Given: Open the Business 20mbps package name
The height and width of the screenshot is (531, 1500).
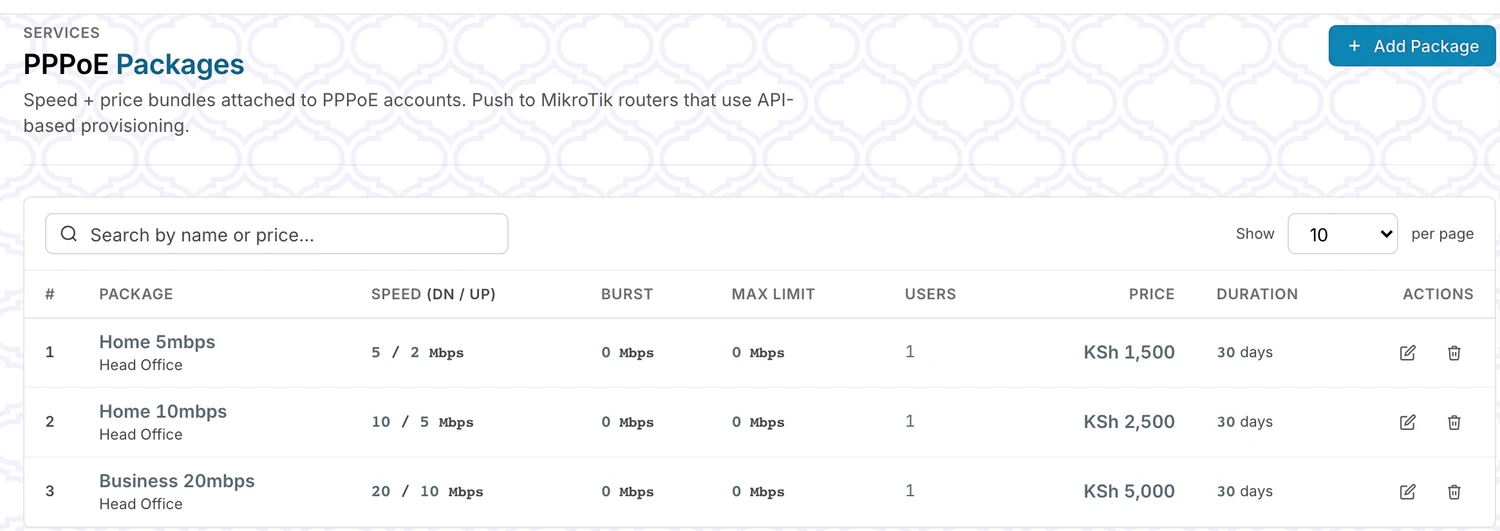Looking at the screenshot, I should click(177, 481).
